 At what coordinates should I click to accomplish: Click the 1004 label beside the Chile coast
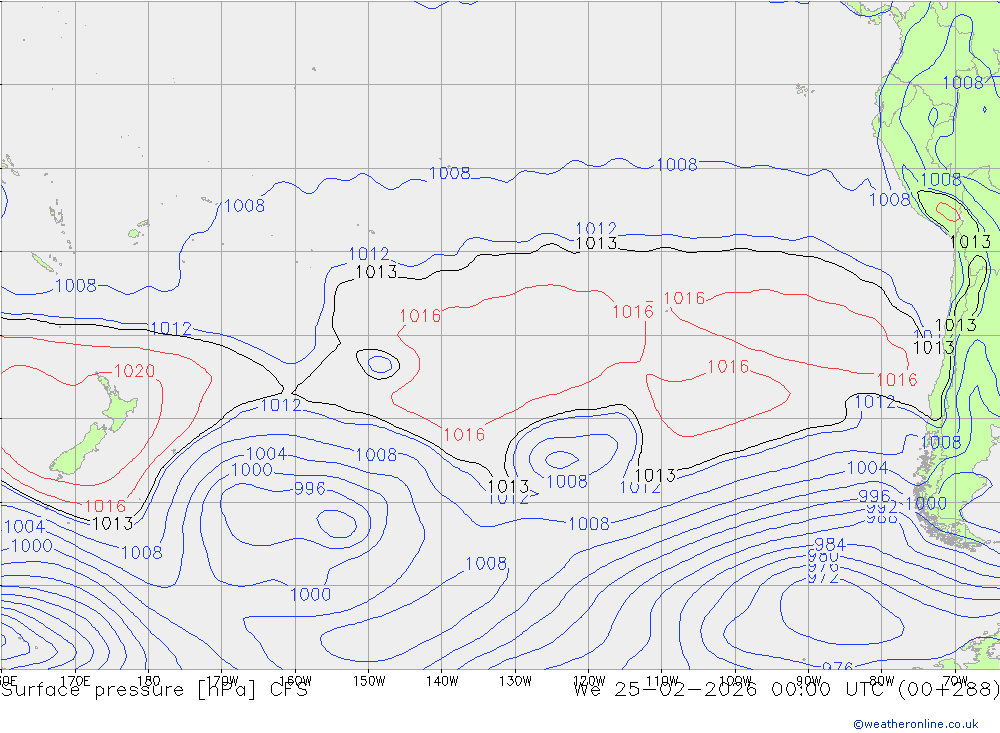click(x=867, y=468)
